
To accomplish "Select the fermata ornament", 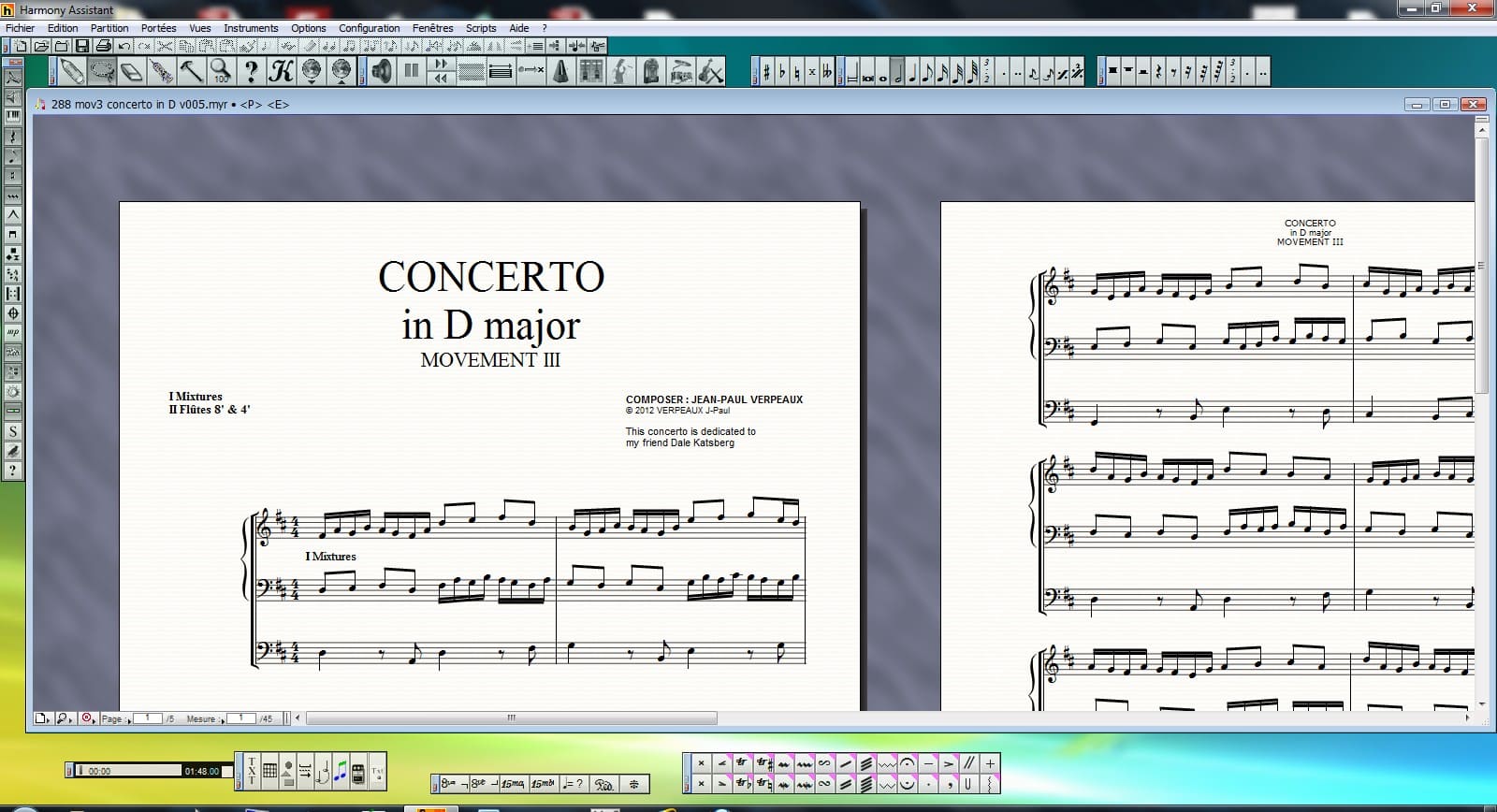I will click(x=907, y=764).
